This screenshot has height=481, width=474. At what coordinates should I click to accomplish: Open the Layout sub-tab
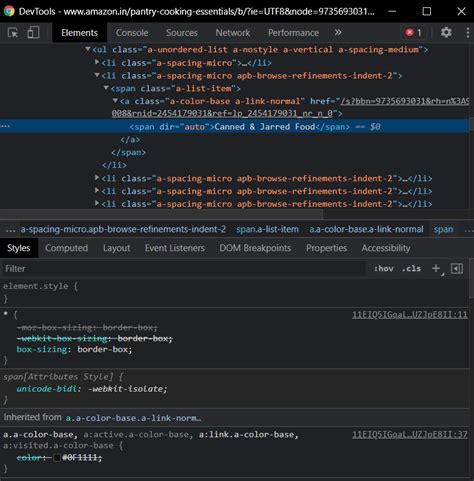tap(116, 248)
